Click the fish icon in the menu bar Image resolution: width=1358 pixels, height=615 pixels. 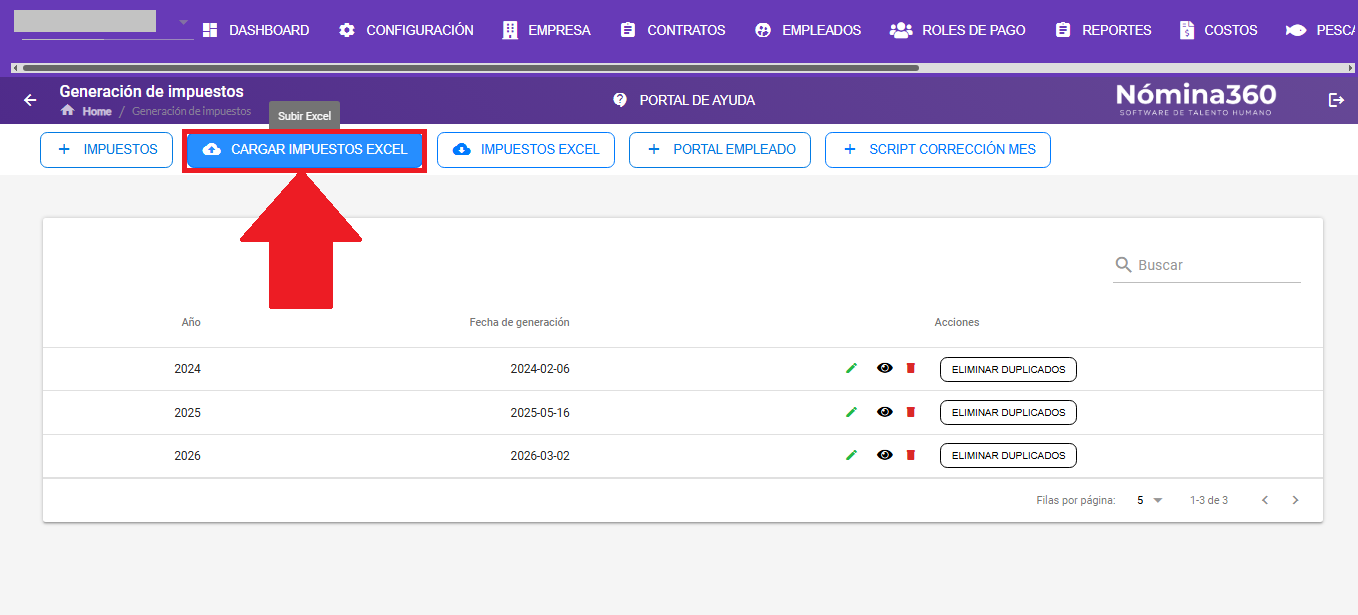point(1296,30)
